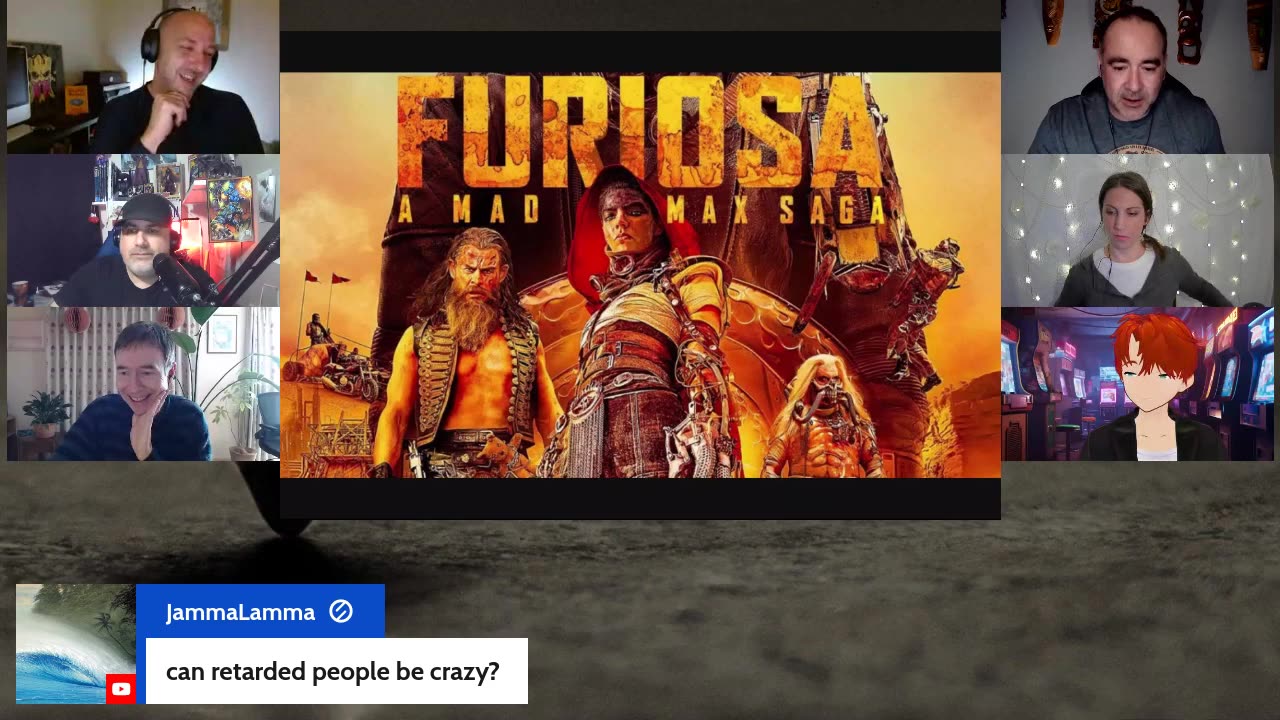Screen dimensions: 1280x720
Task: Select webcam feed of man with cap and microphone
Action: pyautogui.click(x=143, y=231)
